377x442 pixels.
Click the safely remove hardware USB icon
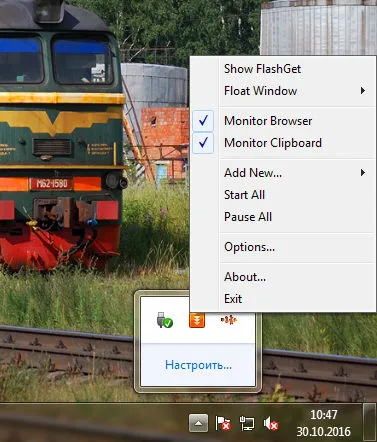165,320
